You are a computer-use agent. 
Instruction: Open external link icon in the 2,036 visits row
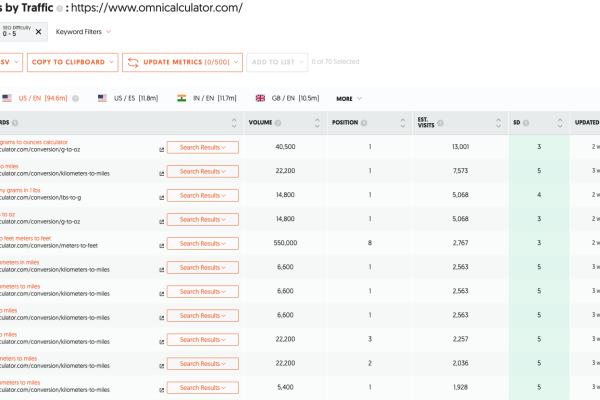point(161,366)
